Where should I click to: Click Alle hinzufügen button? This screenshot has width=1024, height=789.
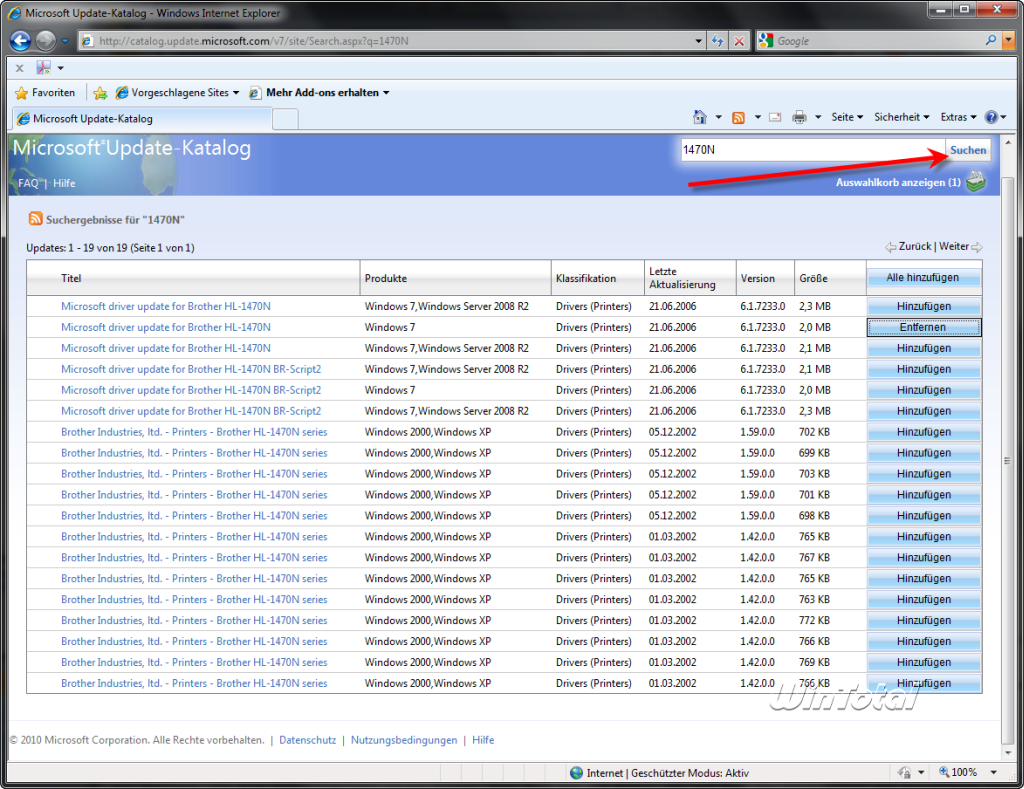tap(923, 278)
